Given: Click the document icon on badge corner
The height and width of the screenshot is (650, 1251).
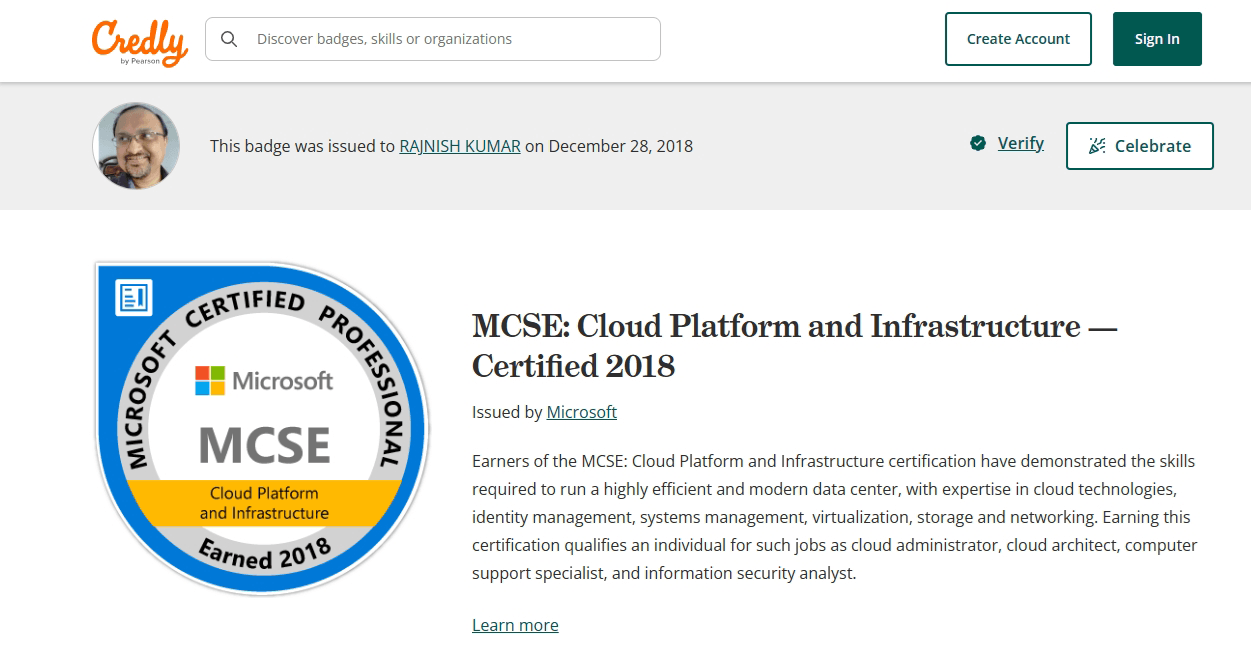Looking at the screenshot, I should (134, 297).
